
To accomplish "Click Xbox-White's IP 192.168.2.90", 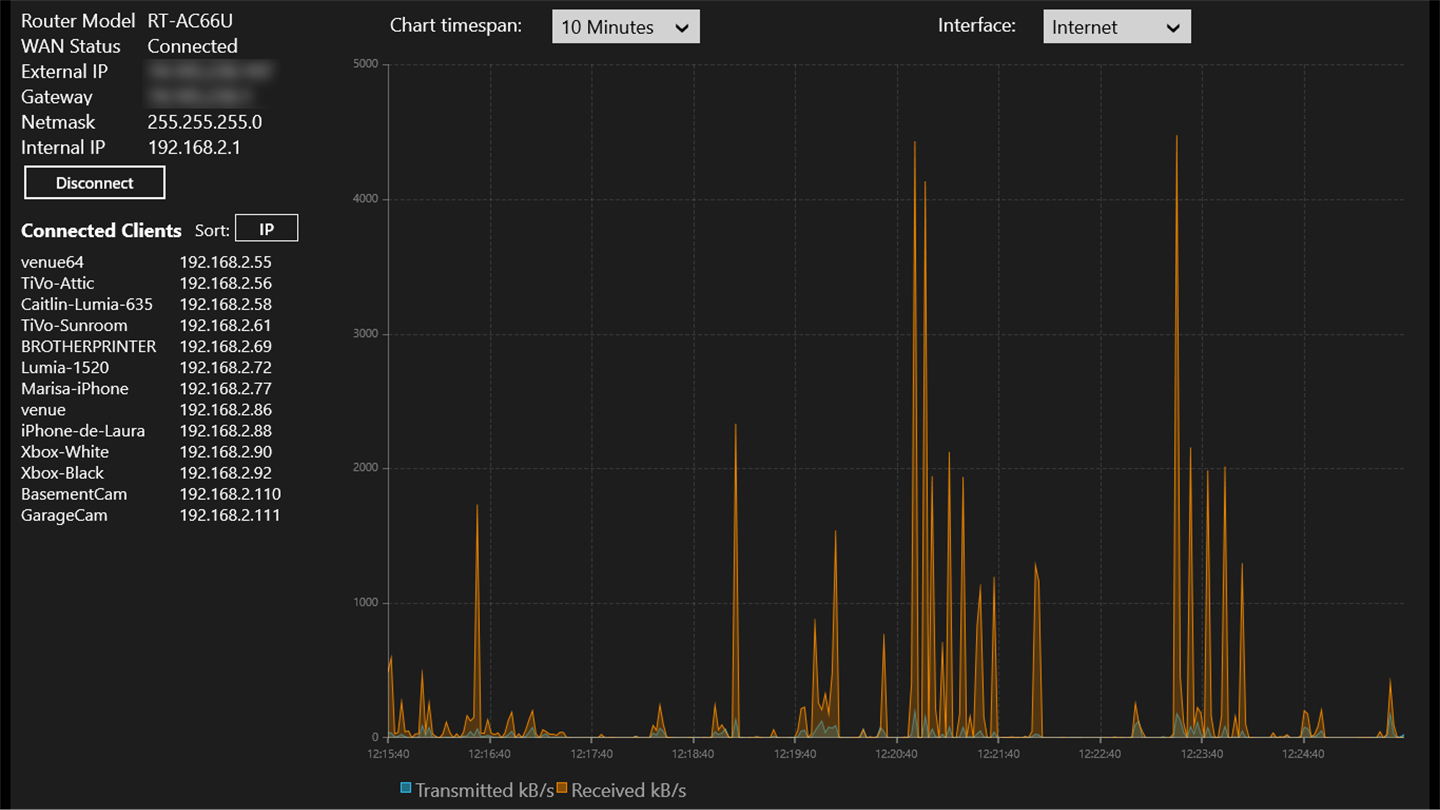I will pyautogui.click(x=226, y=452).
